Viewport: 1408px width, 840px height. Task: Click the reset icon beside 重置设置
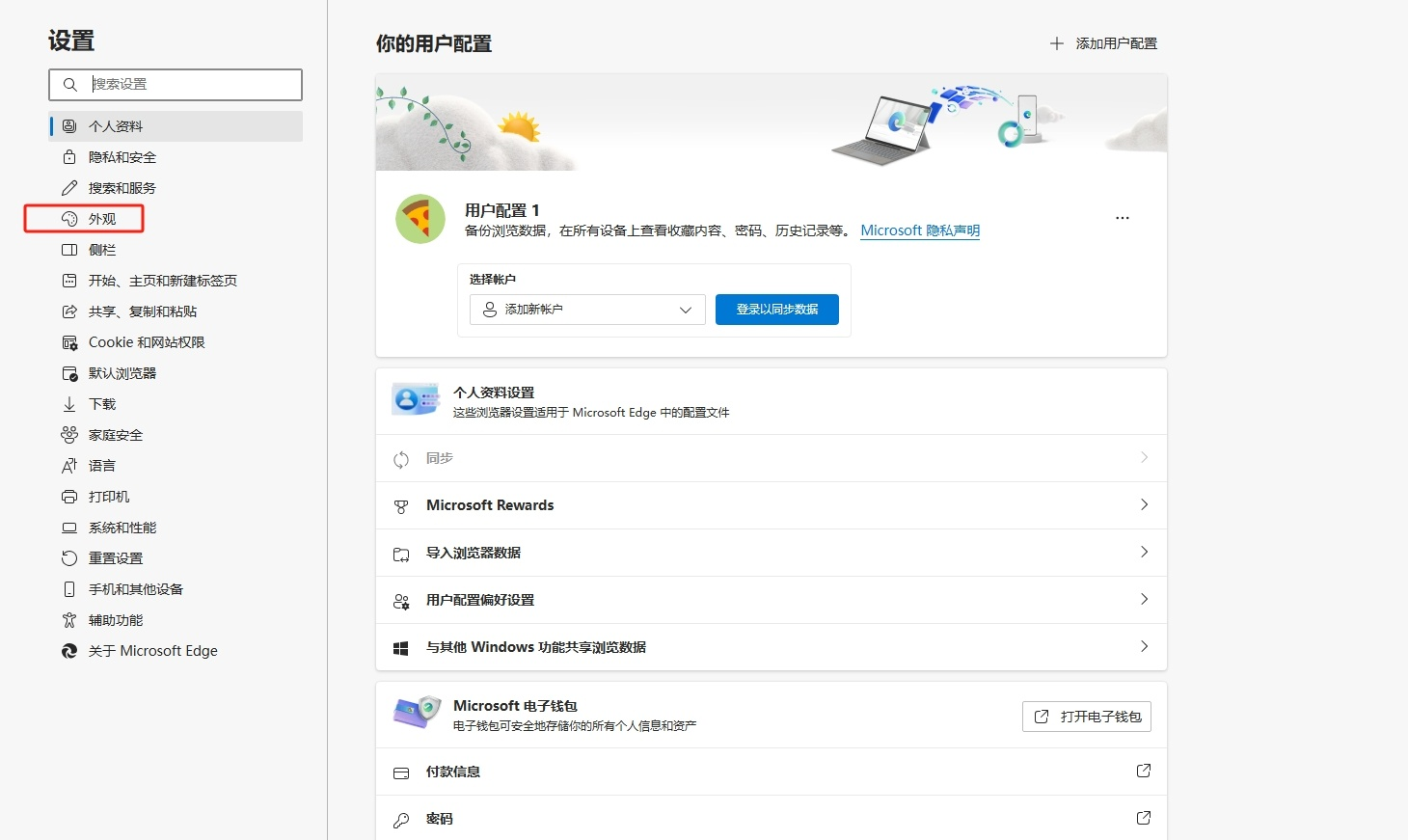click(x=69, y=558)
